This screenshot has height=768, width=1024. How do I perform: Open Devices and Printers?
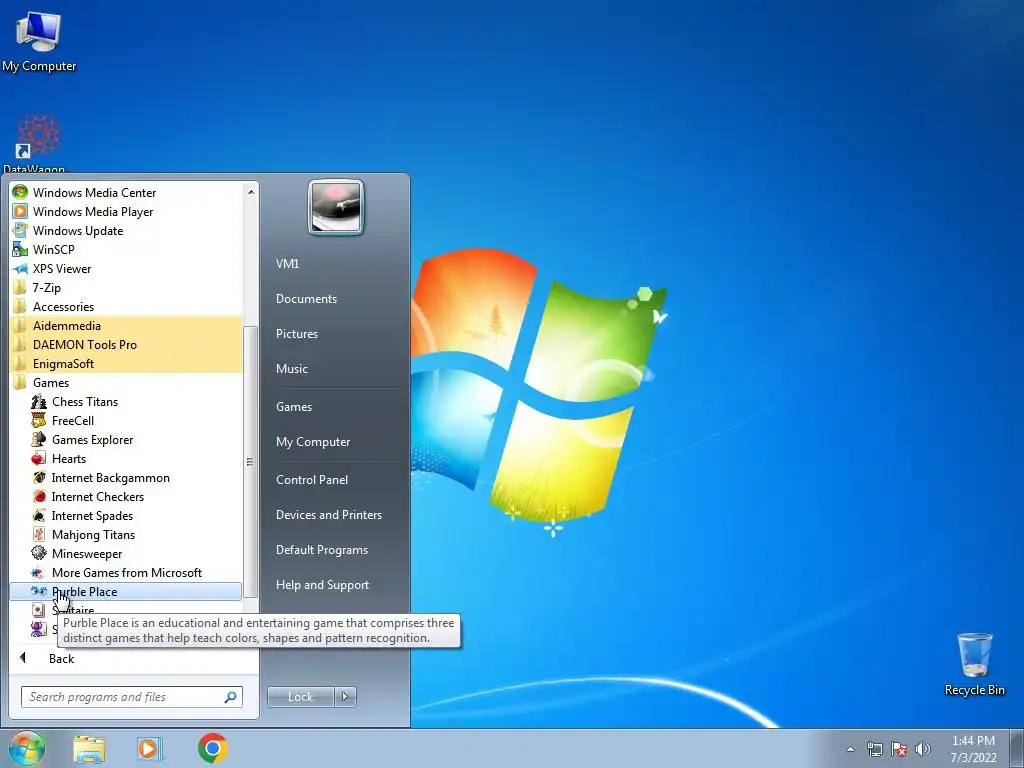(328, 515)
